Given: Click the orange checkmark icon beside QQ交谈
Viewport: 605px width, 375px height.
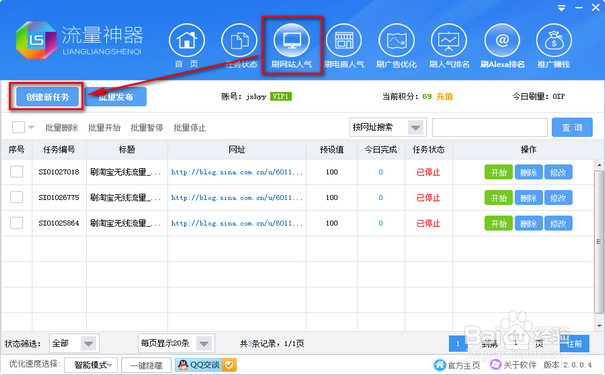Looking at the screenshot, I should pyautogui.click(x=229, y=365).
